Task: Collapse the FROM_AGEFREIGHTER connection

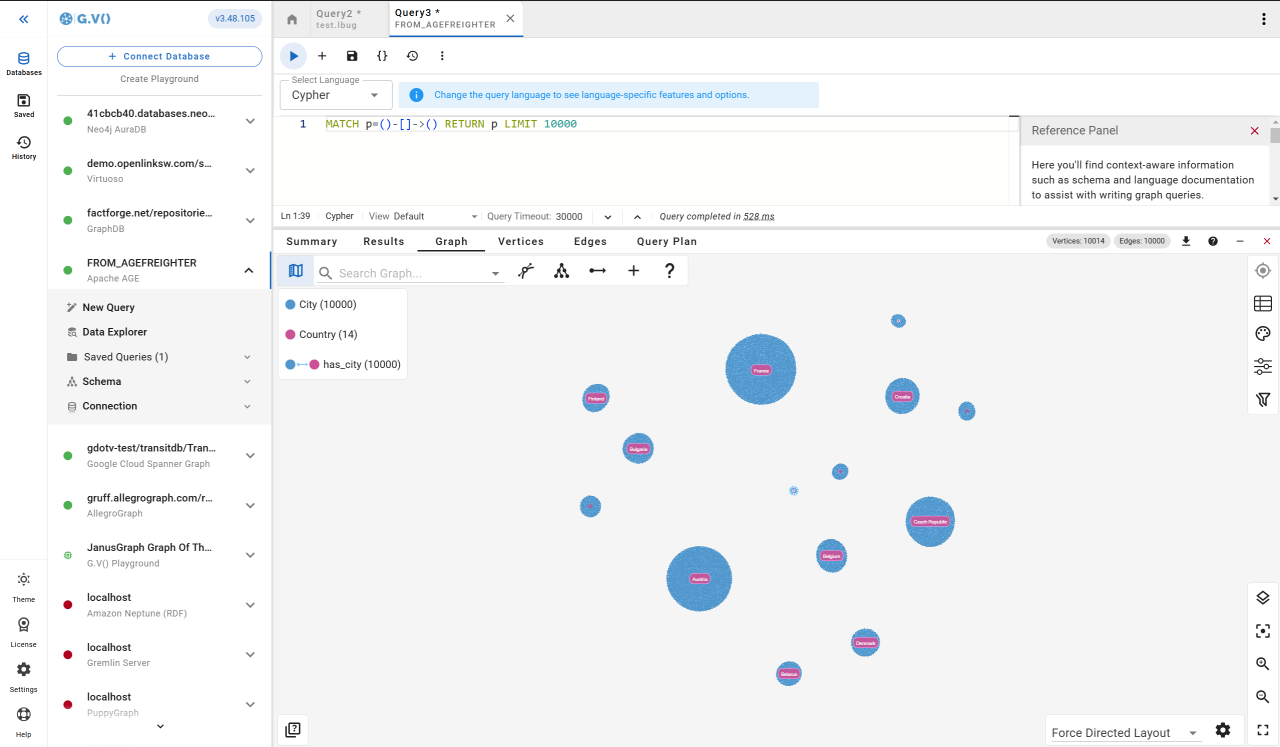Action: tap(249, 270)
